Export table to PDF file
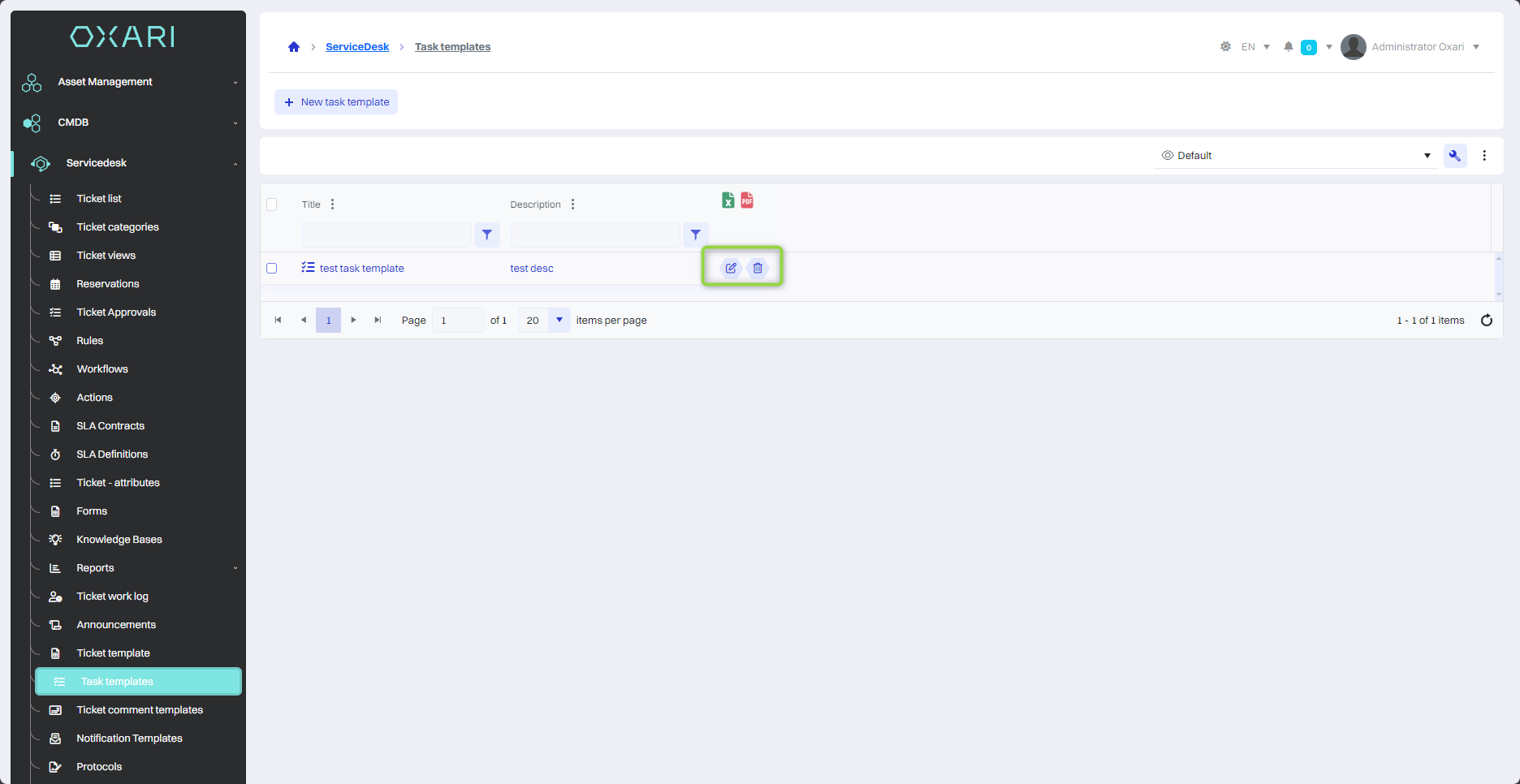1520x784 pixels. (x=747, y=200)
